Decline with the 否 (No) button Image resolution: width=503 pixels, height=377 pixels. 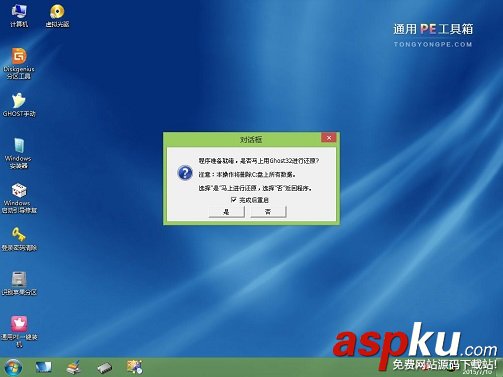268,212
